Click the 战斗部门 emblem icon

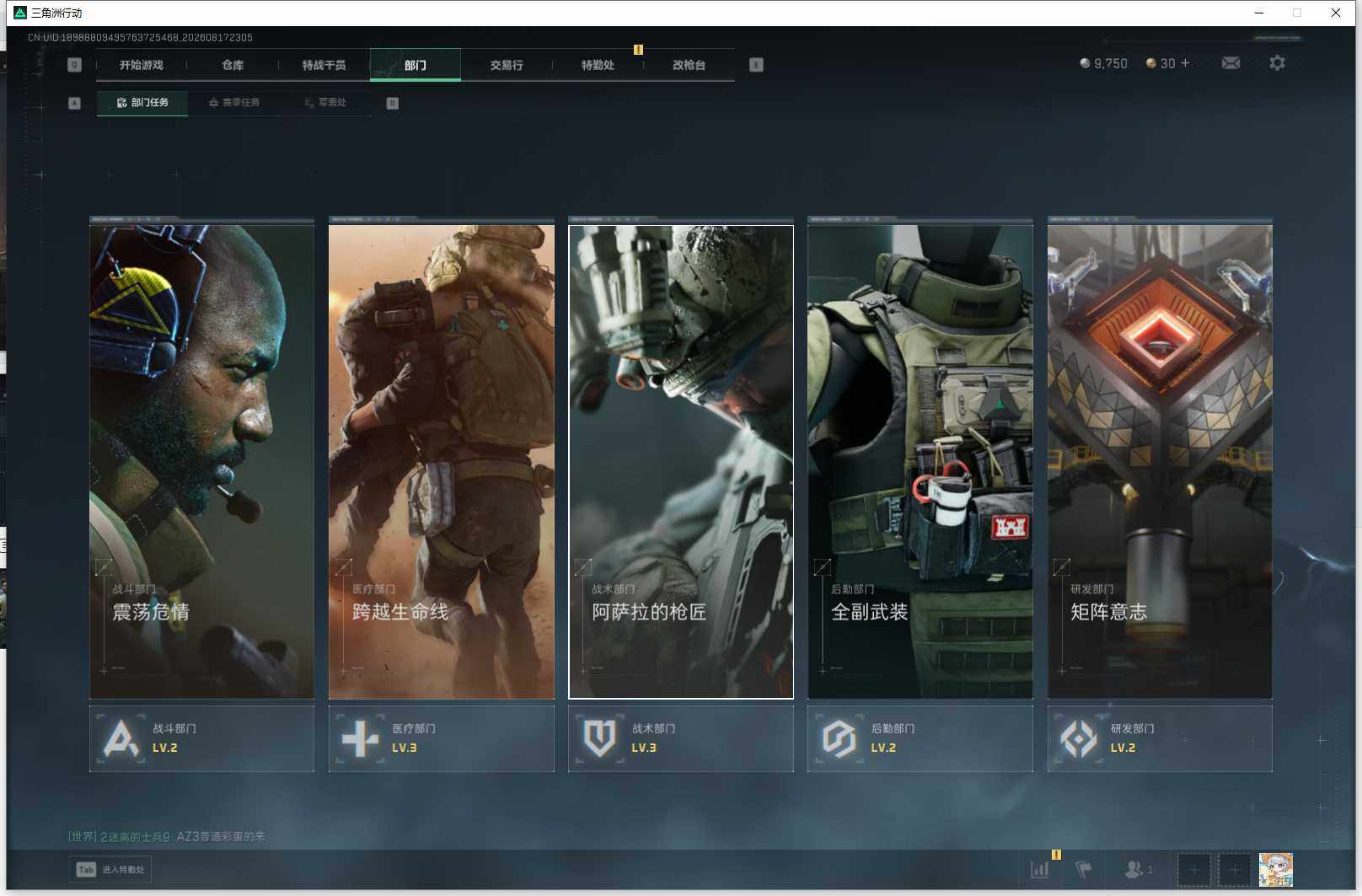tap(121, 738)
